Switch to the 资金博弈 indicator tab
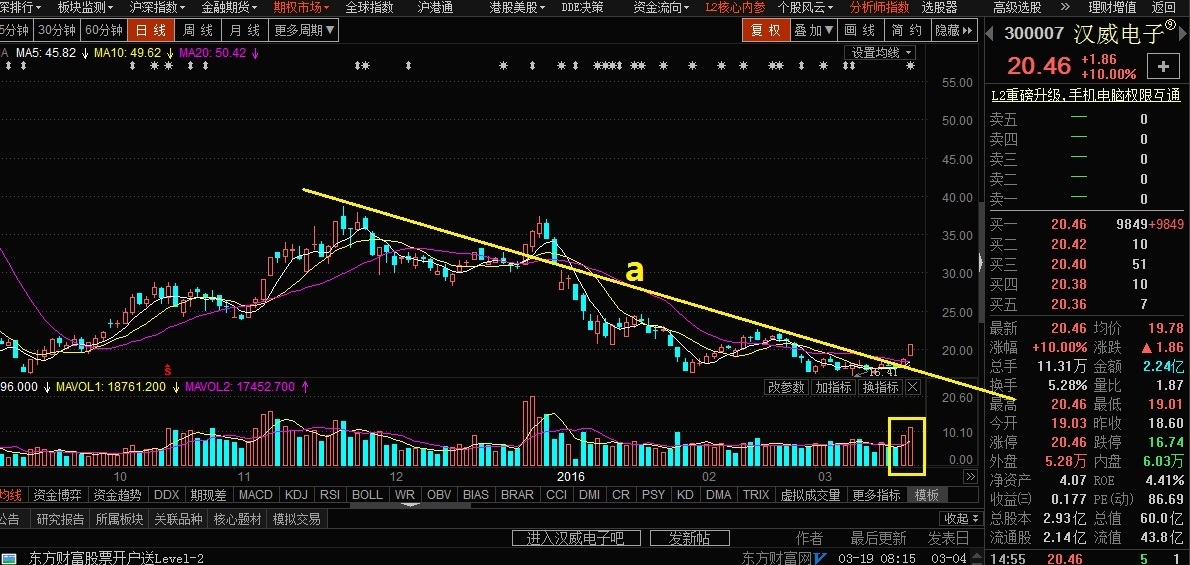 (x=59, y=495)
